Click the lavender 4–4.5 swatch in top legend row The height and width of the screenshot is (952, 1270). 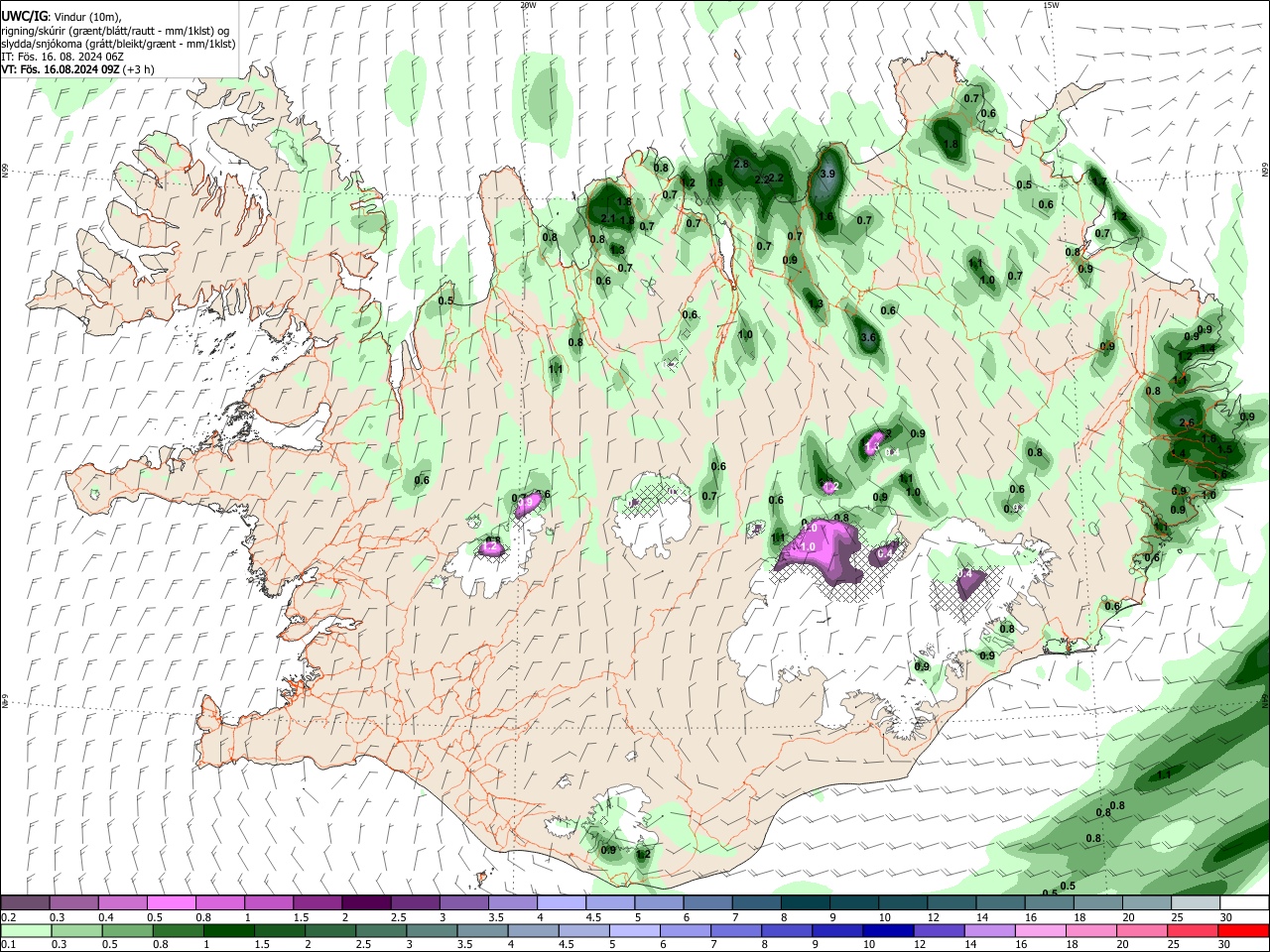[562, 902]
